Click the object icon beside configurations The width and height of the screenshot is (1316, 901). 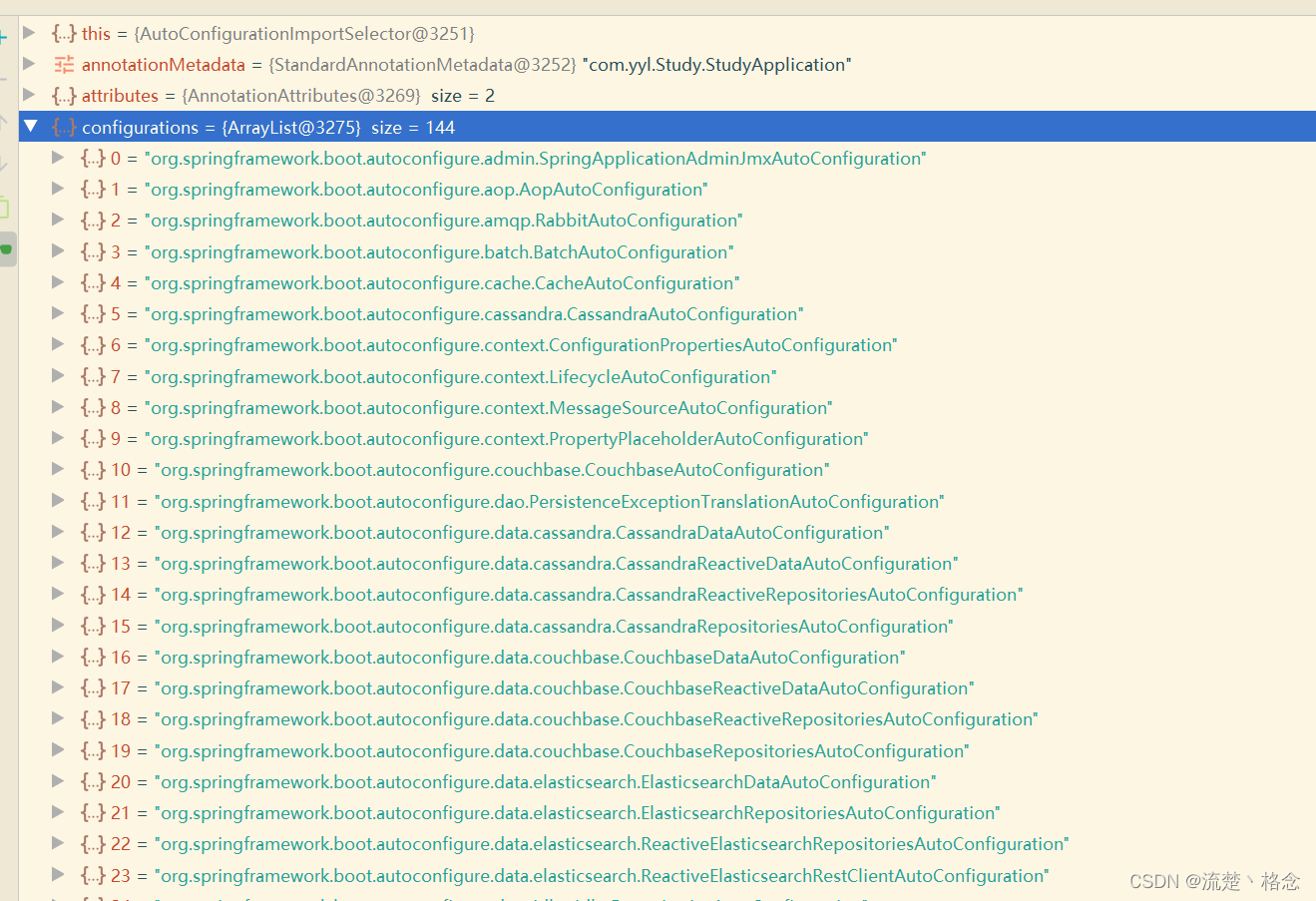coord(64,128)
